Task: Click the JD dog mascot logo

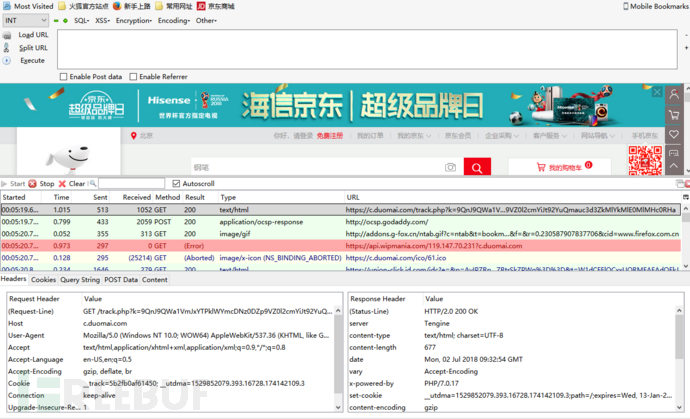Action: click(68, 159)
